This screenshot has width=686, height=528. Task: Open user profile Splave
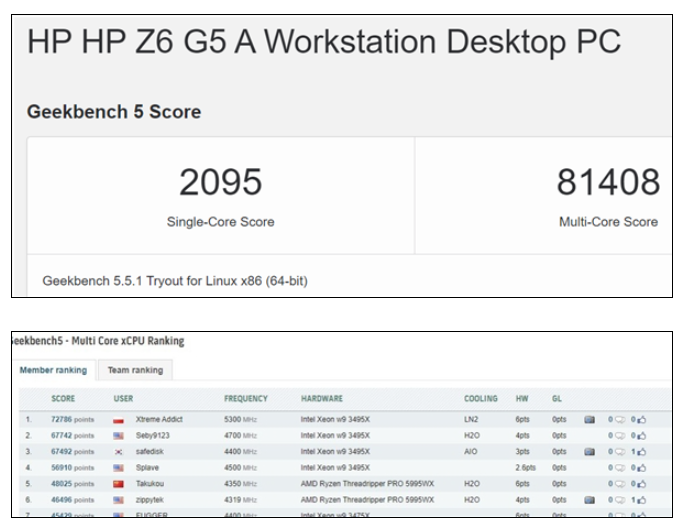[147, 468]
